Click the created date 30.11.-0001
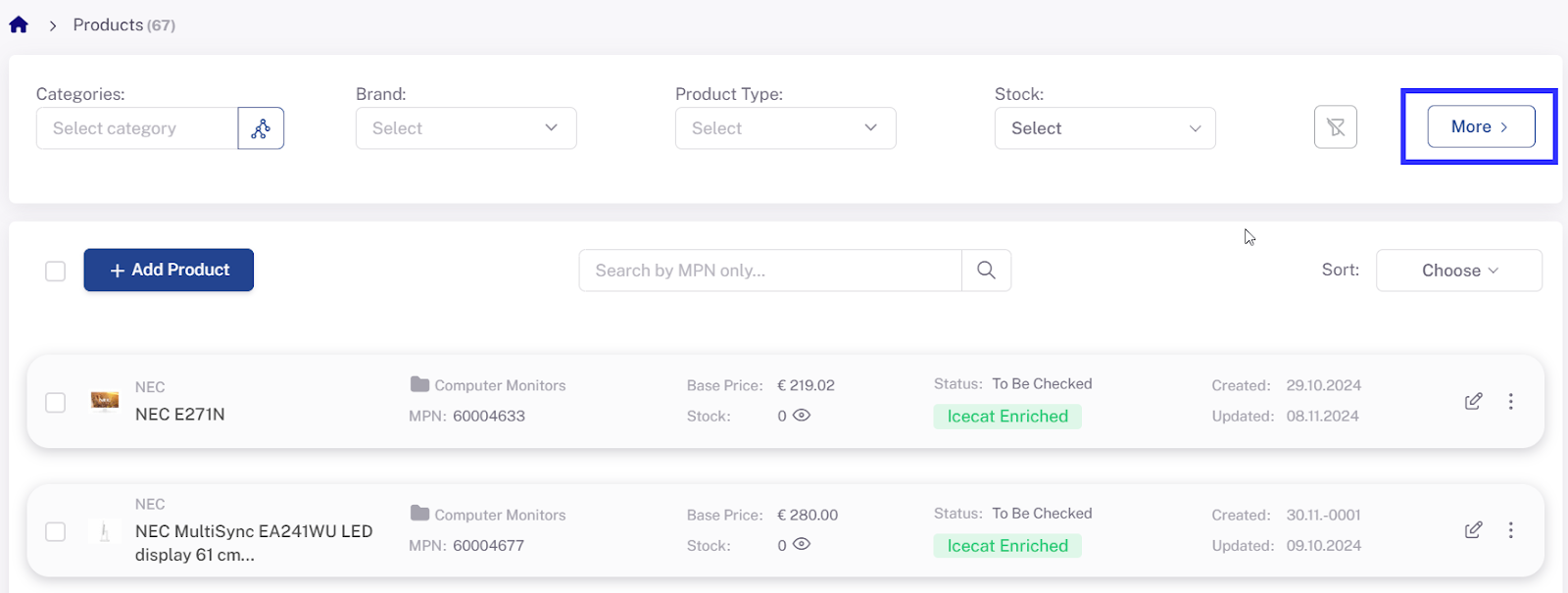Image resolution: width=1568 pixels, height=593 pixels. tap(1324, 515)
